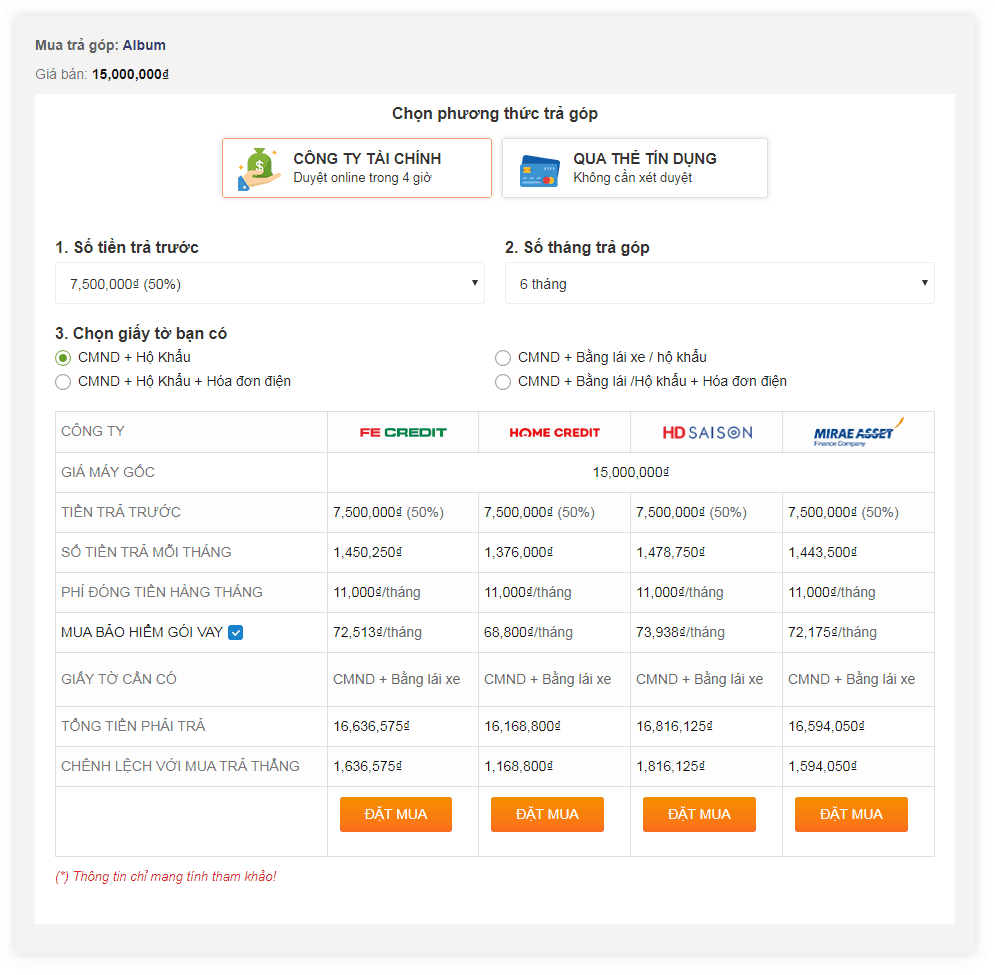Select CMND + Bằng lái xe / hộ khẩu
Image resolution: width=995 pixels, height=975 pixels.
click(503, 358)
